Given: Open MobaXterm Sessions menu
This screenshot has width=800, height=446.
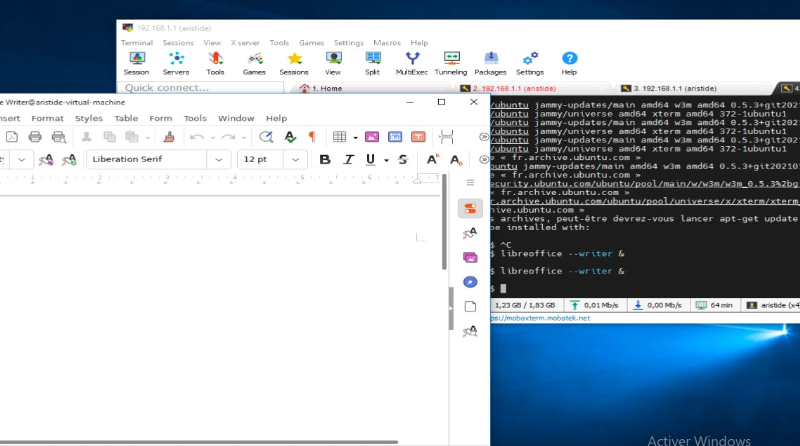Looking at the screenshot, I should tap(178, 43).
